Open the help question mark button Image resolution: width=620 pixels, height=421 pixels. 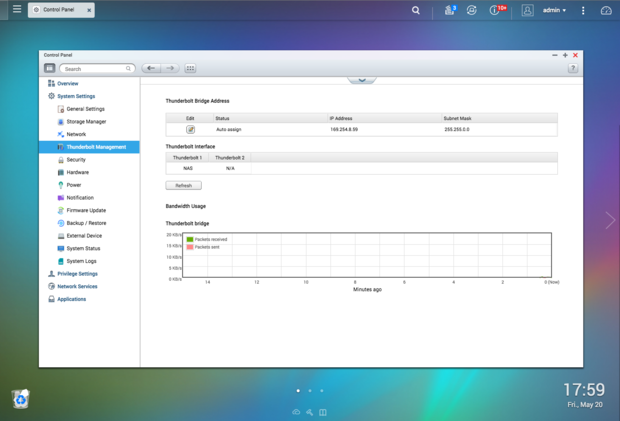point(573,68)
